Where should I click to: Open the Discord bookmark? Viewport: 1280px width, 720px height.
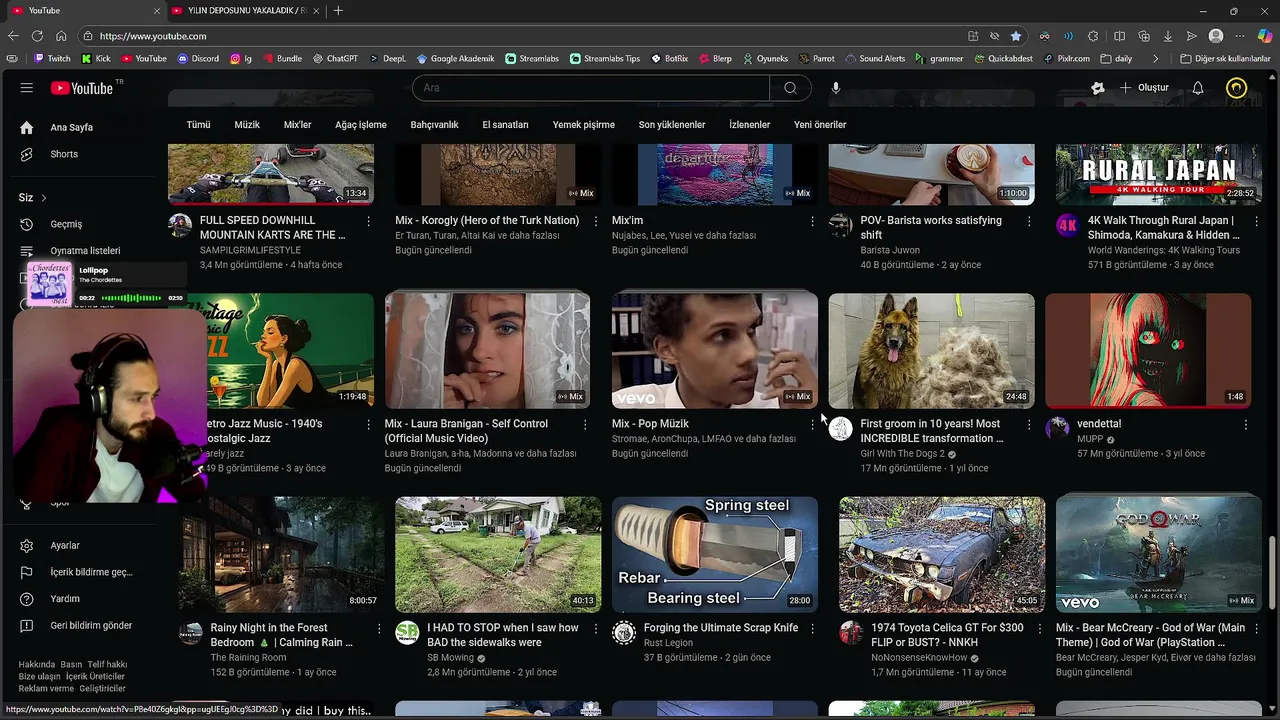(199, 59)
